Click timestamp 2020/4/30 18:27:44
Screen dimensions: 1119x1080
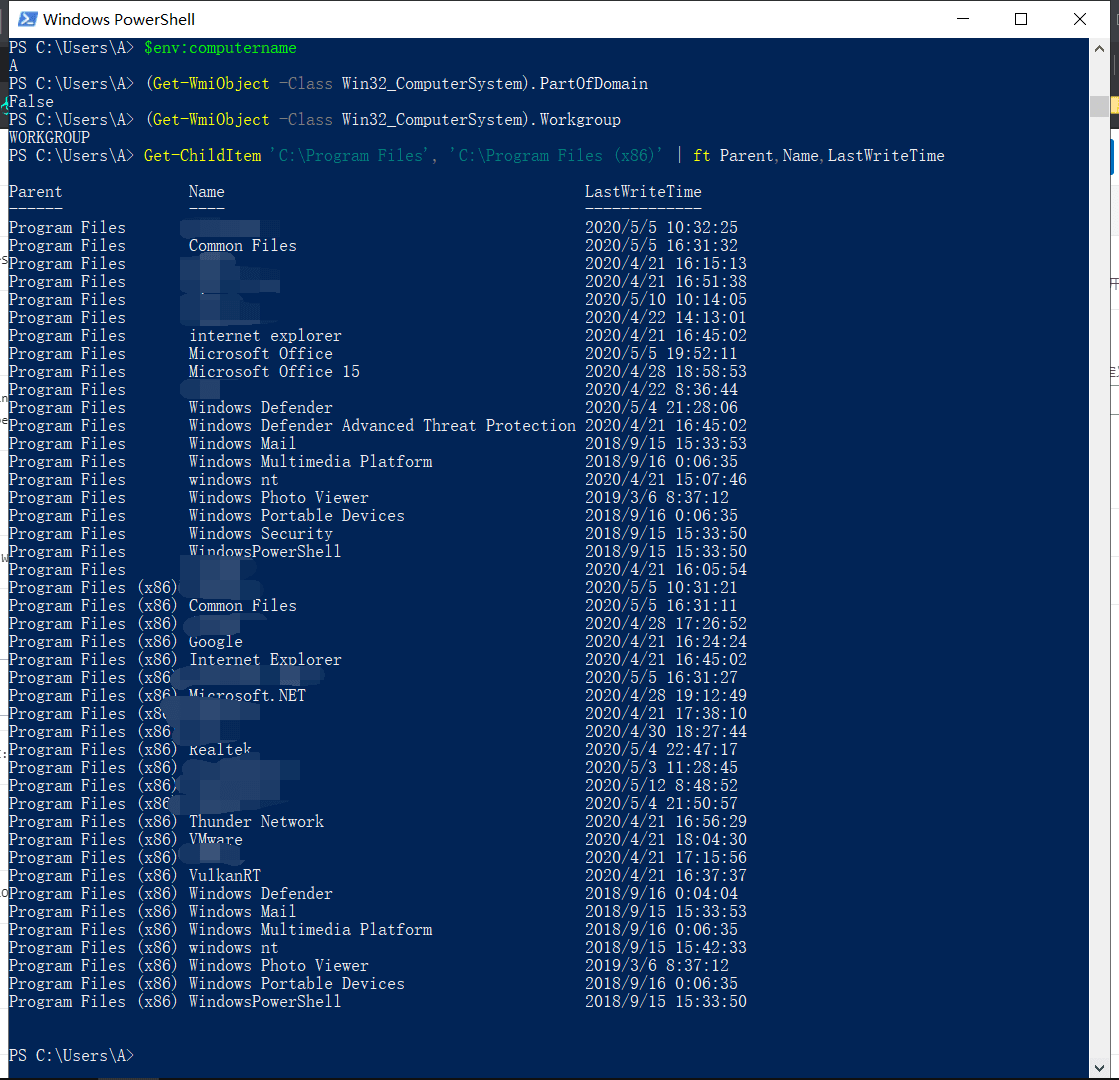666,732
